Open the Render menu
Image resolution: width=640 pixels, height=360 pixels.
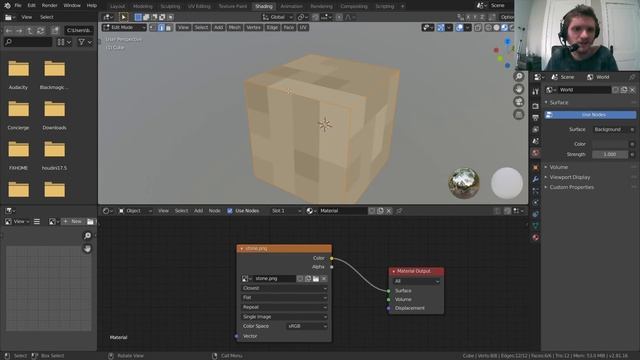(49, 6)
